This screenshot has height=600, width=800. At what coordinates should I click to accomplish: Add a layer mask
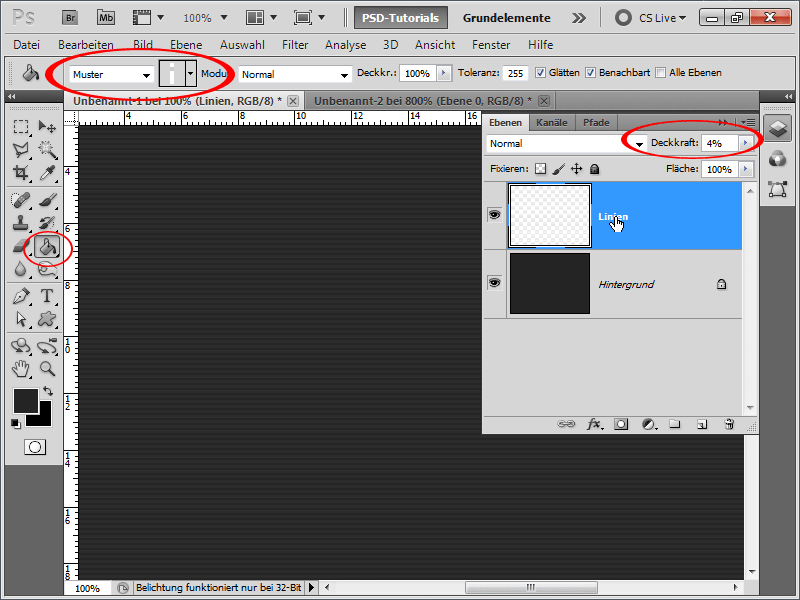(x=621, y=424)
